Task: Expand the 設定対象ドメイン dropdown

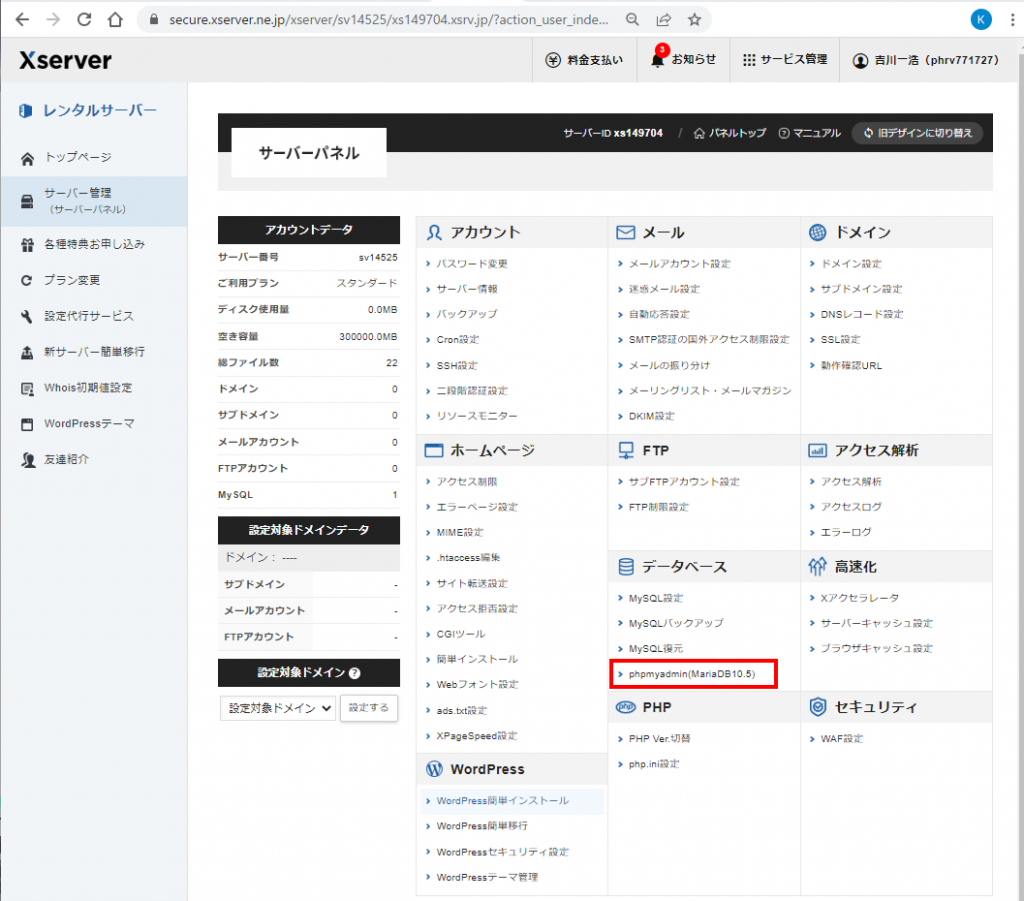Action: 278,708
